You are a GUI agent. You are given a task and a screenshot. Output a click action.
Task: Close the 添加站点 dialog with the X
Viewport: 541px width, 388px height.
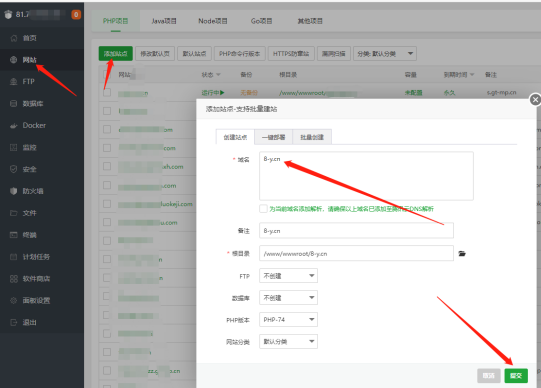coord(535,100)
